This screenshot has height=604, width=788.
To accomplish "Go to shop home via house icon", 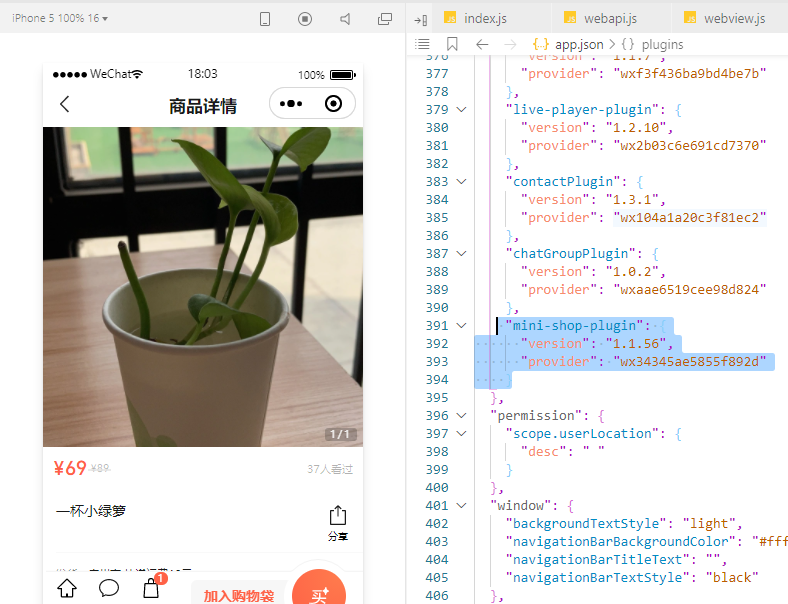I will 67,588.
